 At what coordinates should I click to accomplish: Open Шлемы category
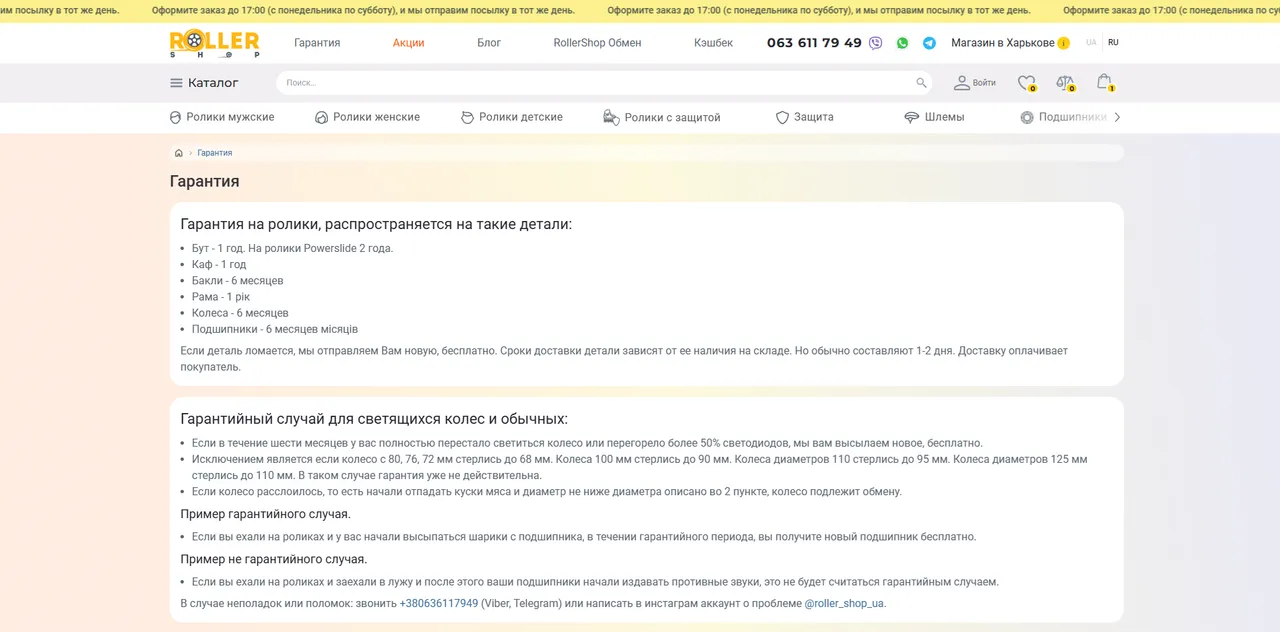point(934,117)
